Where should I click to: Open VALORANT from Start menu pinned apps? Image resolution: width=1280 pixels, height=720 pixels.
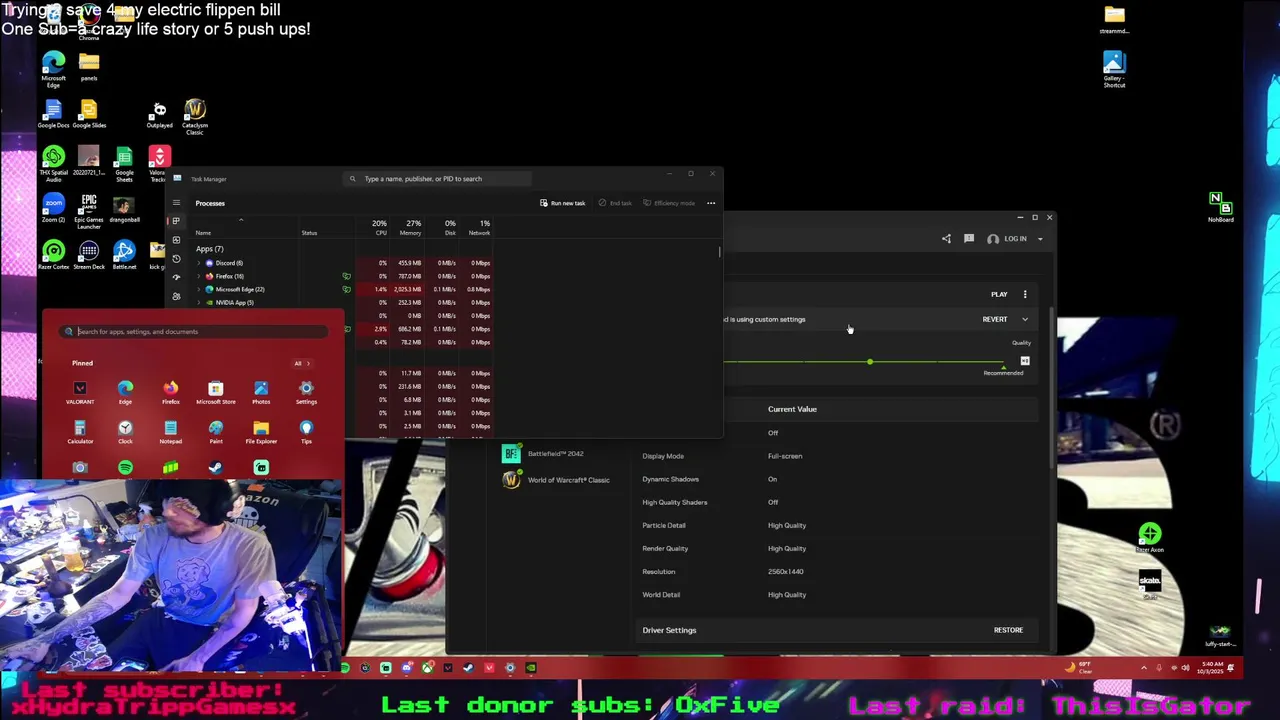point(80,392)
